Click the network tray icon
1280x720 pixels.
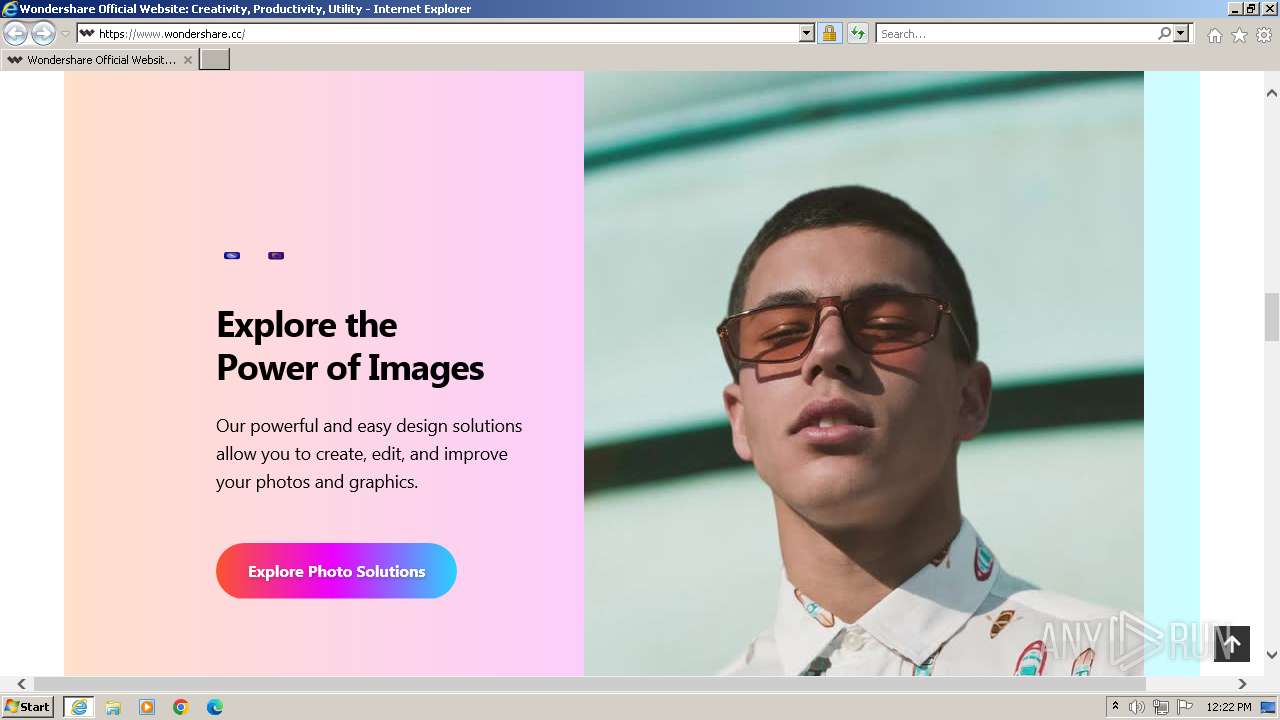coord(1161,707)
